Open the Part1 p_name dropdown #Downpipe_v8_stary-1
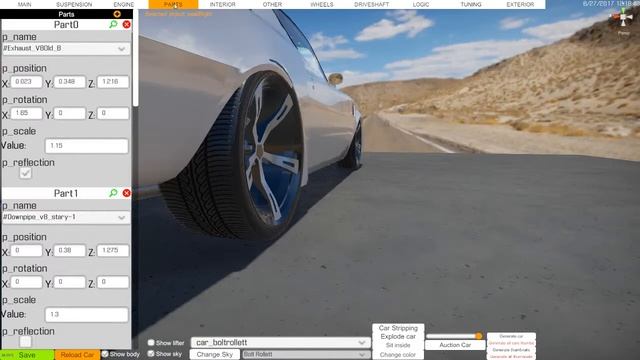The height and width of the screenshot is (360, 640). point(66,218)
